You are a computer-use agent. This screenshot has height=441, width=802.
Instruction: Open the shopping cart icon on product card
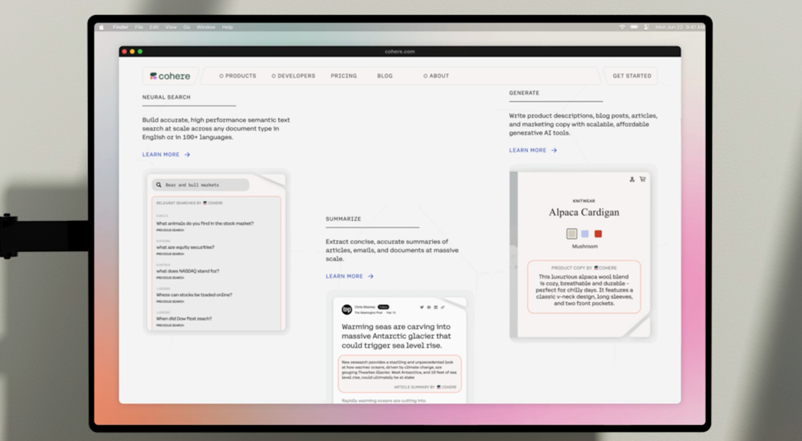tap(642, 180)
